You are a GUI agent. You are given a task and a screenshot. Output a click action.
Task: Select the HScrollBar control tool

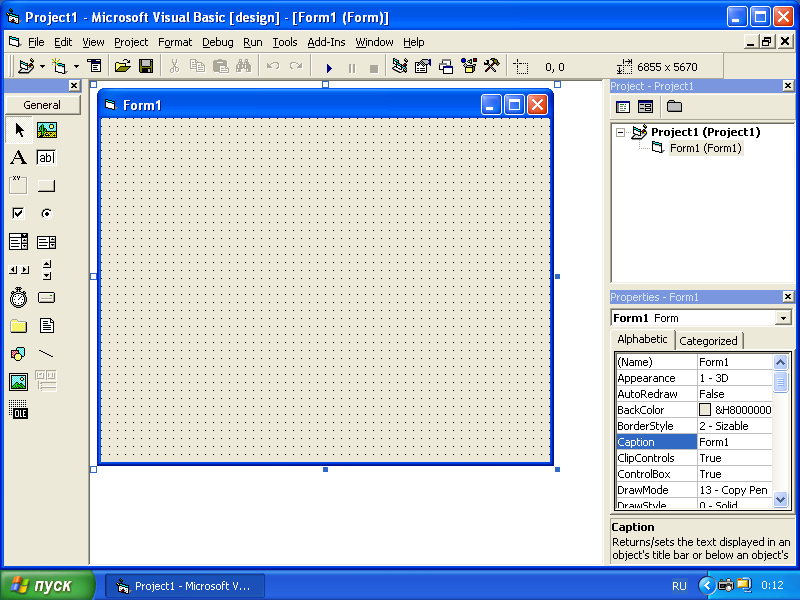[19, 270]
